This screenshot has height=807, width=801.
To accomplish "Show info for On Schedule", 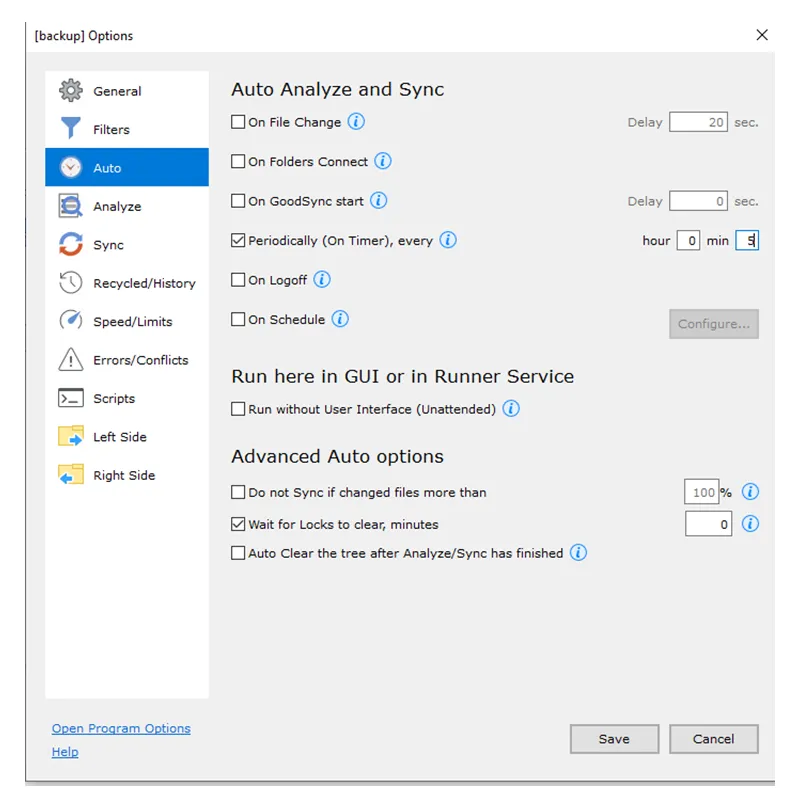I will point(340,319).
